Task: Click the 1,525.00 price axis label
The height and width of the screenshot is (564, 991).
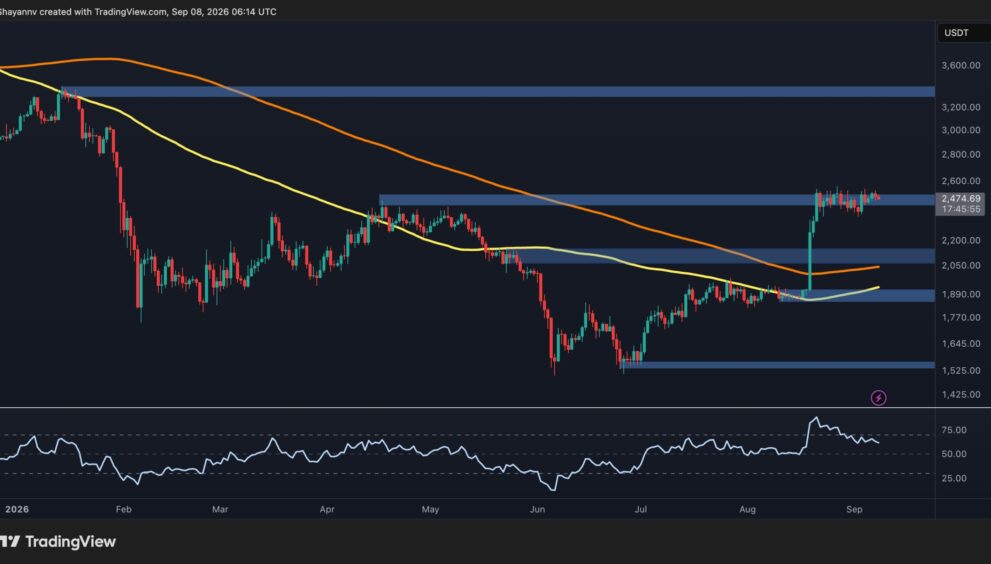Action: click(x=961, y=371)
